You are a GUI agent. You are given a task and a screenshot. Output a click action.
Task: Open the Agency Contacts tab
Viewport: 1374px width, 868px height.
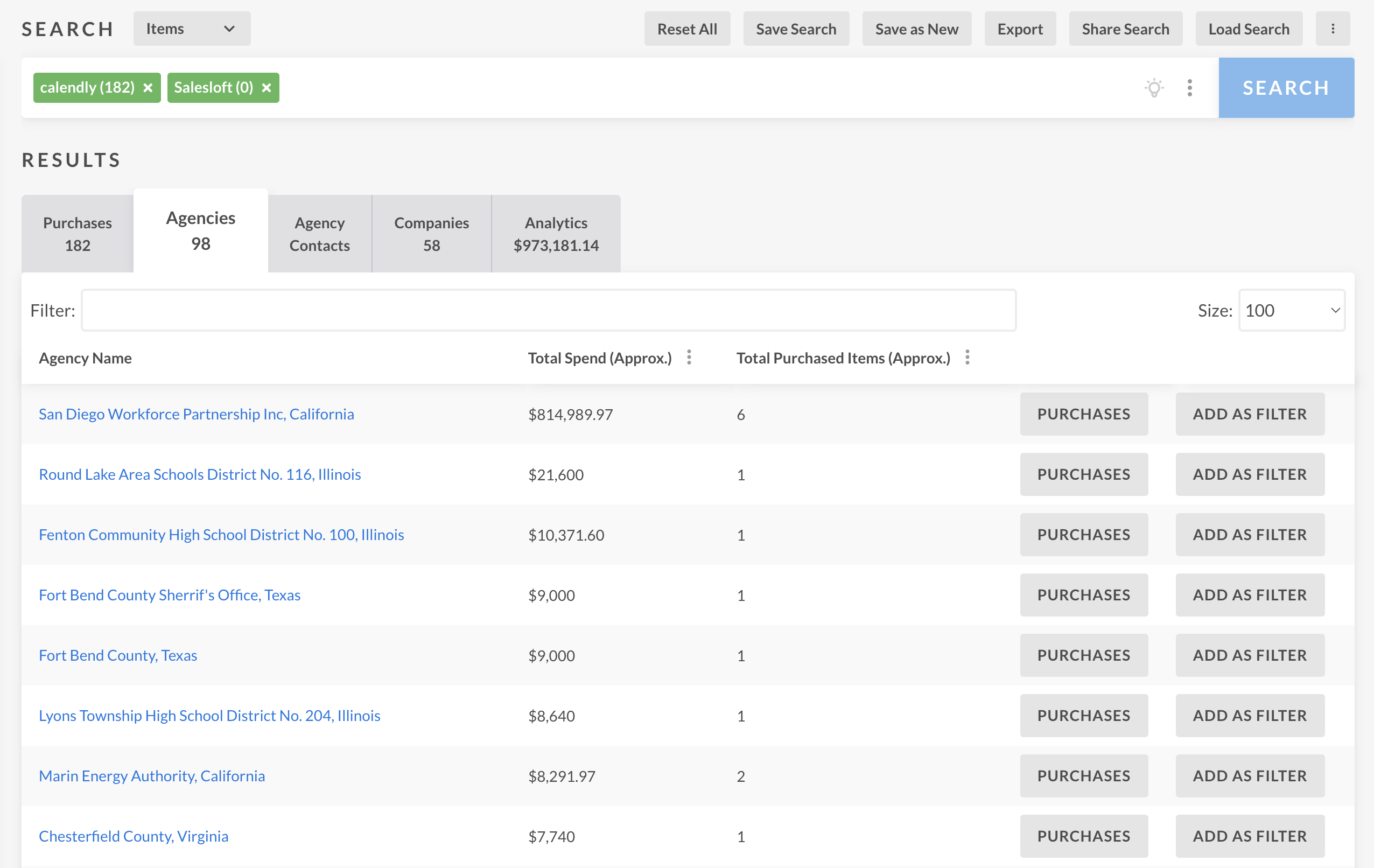coord(319,234)
